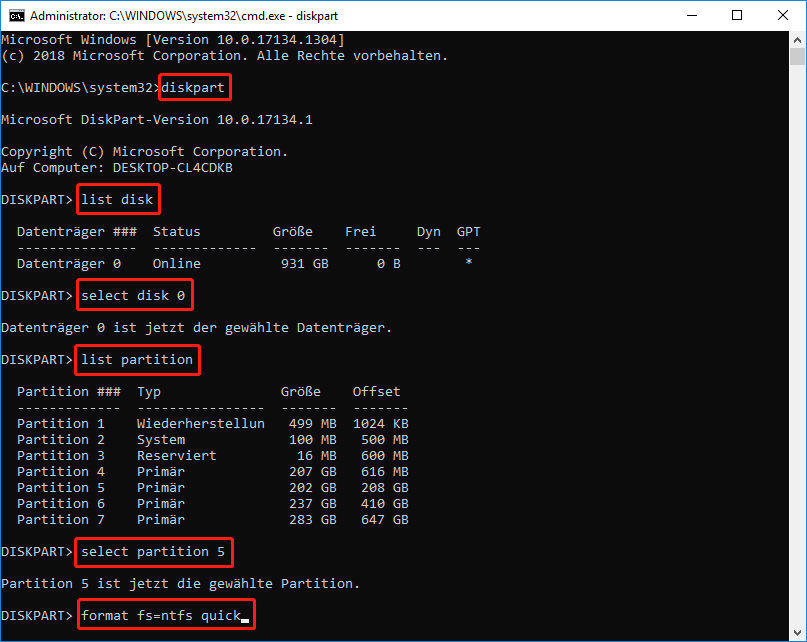Click the scrollbar down arrow

pyautogui.click(x=797, y=633)
